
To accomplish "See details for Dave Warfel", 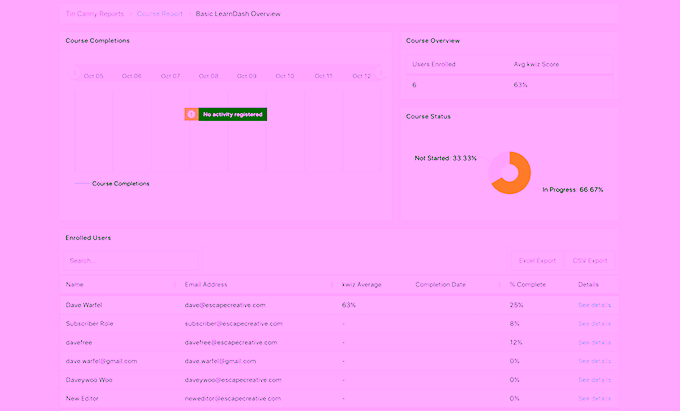I will (594, 305).
